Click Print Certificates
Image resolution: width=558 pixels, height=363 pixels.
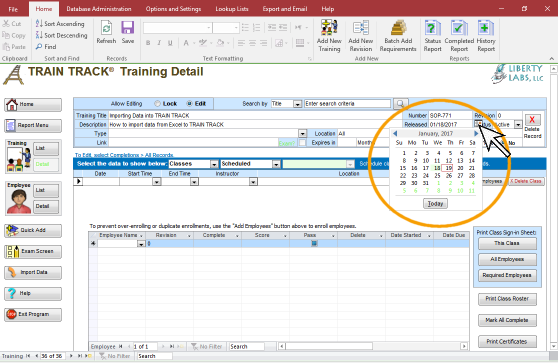click(507, 342)
